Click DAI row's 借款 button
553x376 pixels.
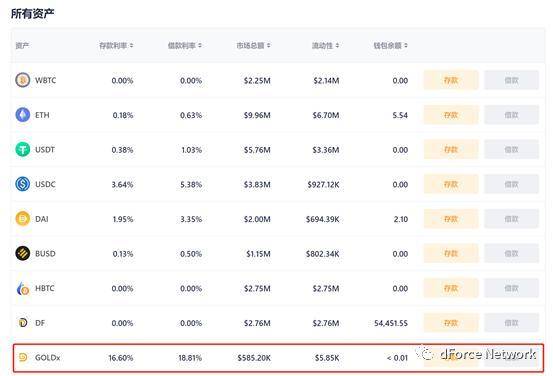(511, 219)
